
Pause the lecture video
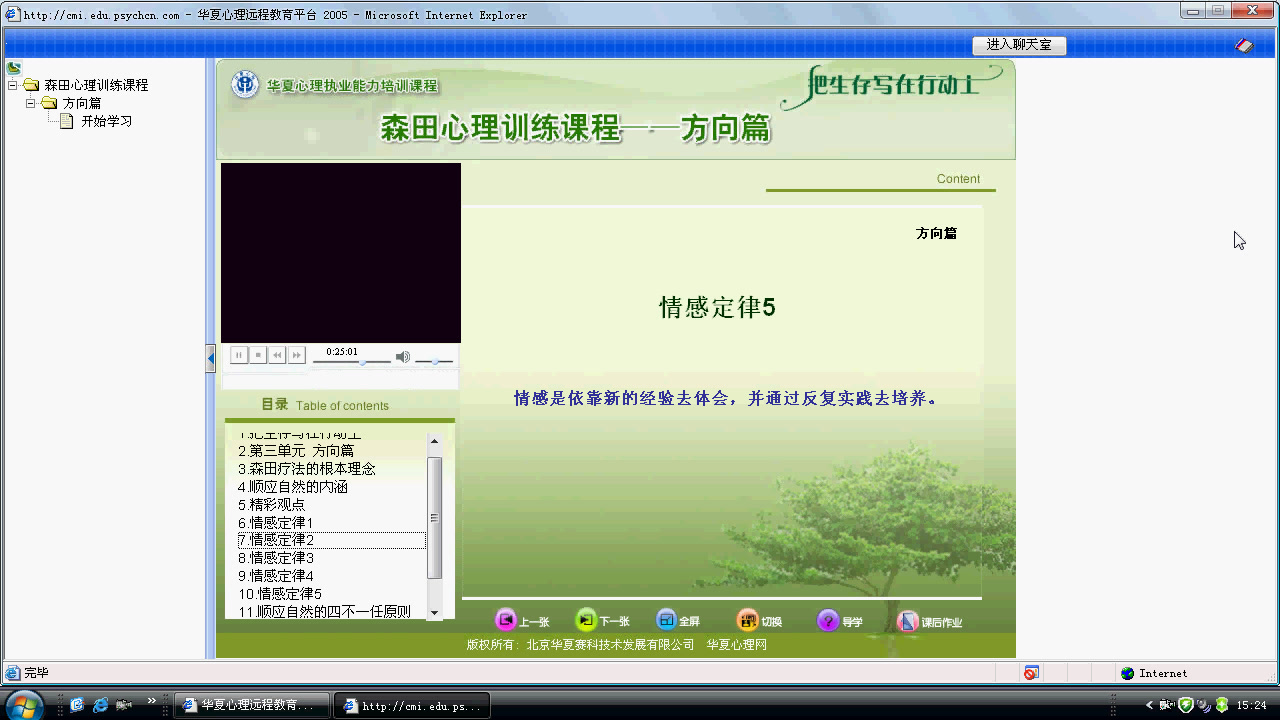point(239,355)
